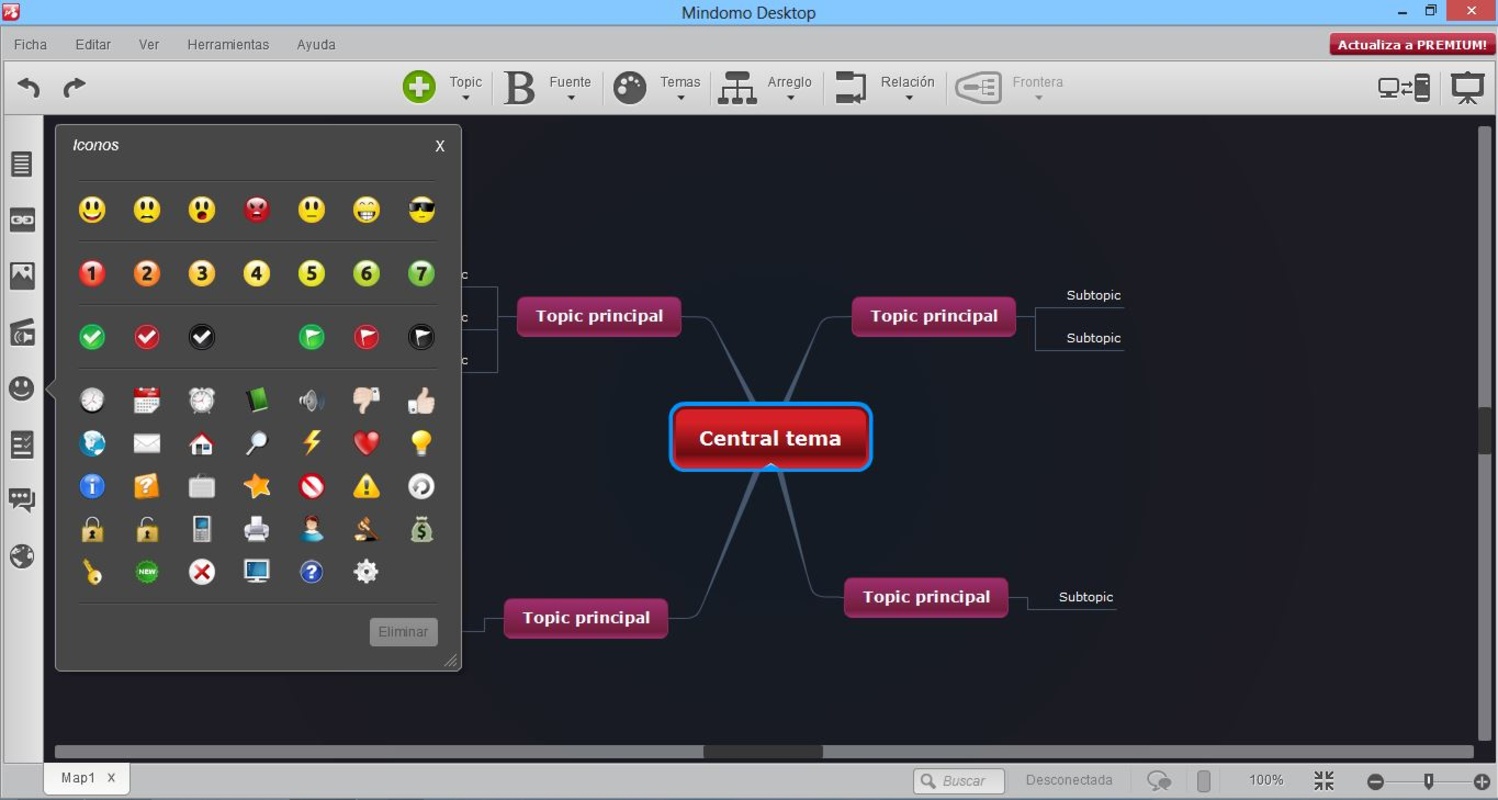Add a new topic with green plus
1498x800 pixels.
[x=419, y=87]
